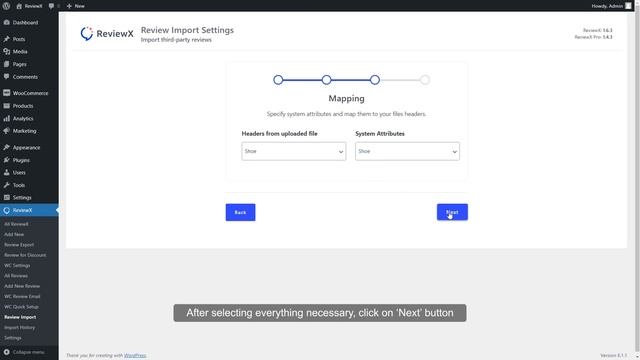Open the WC Quick Setup submenu

(x=21, y=307)
